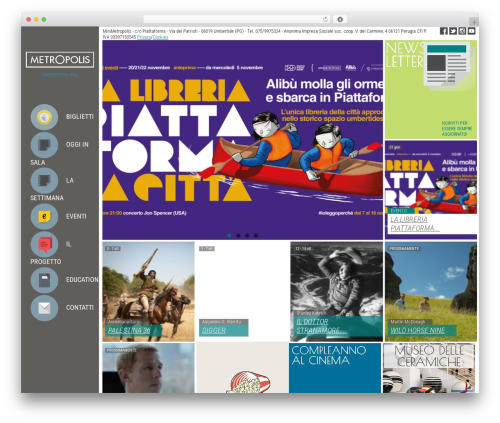Image resolution: width=500 pixels, height=423 pixels.
Task: Click the Newsletter signup tile
Action: 431,89
